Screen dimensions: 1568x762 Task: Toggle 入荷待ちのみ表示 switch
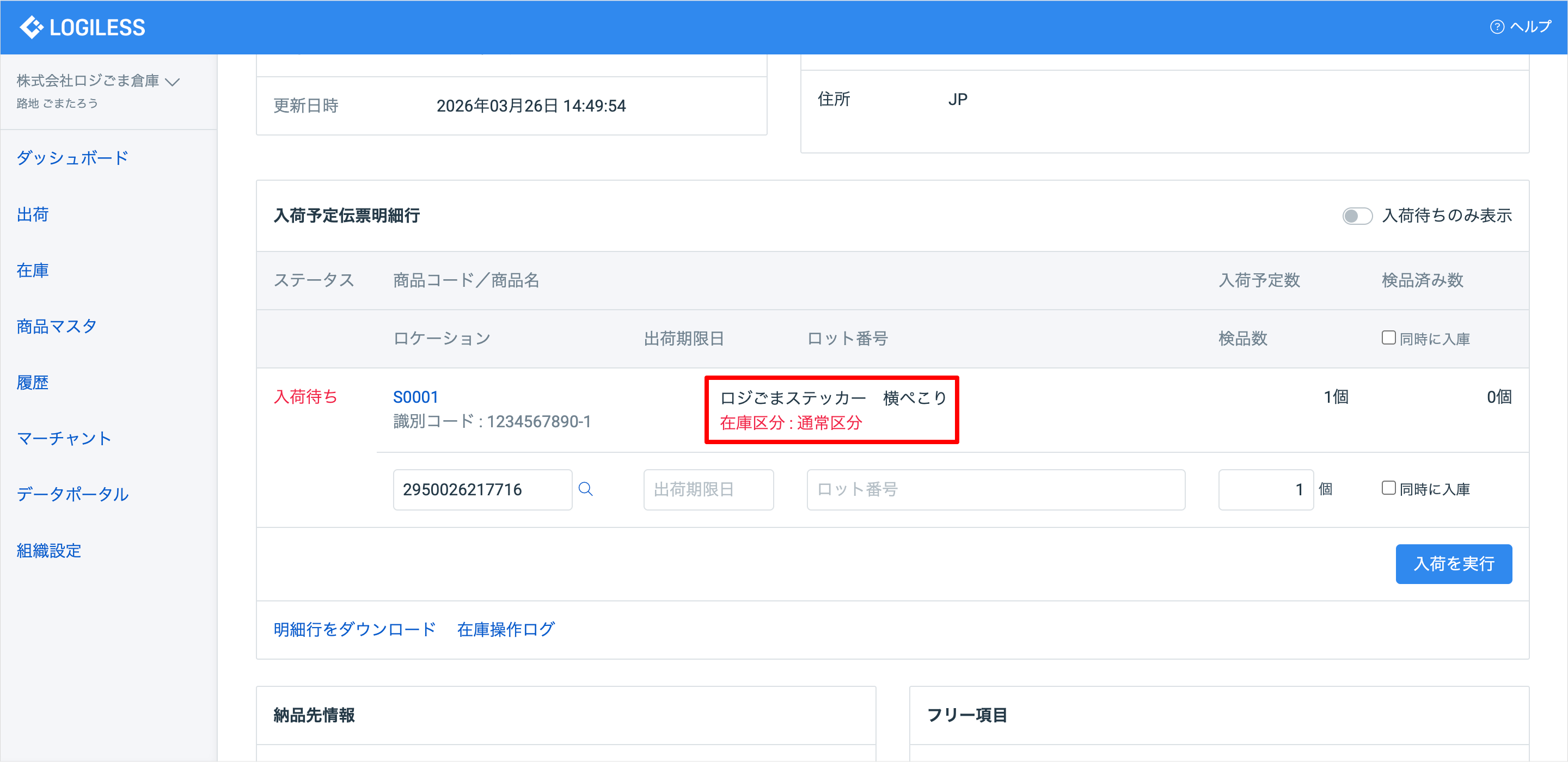[1357, 216]
